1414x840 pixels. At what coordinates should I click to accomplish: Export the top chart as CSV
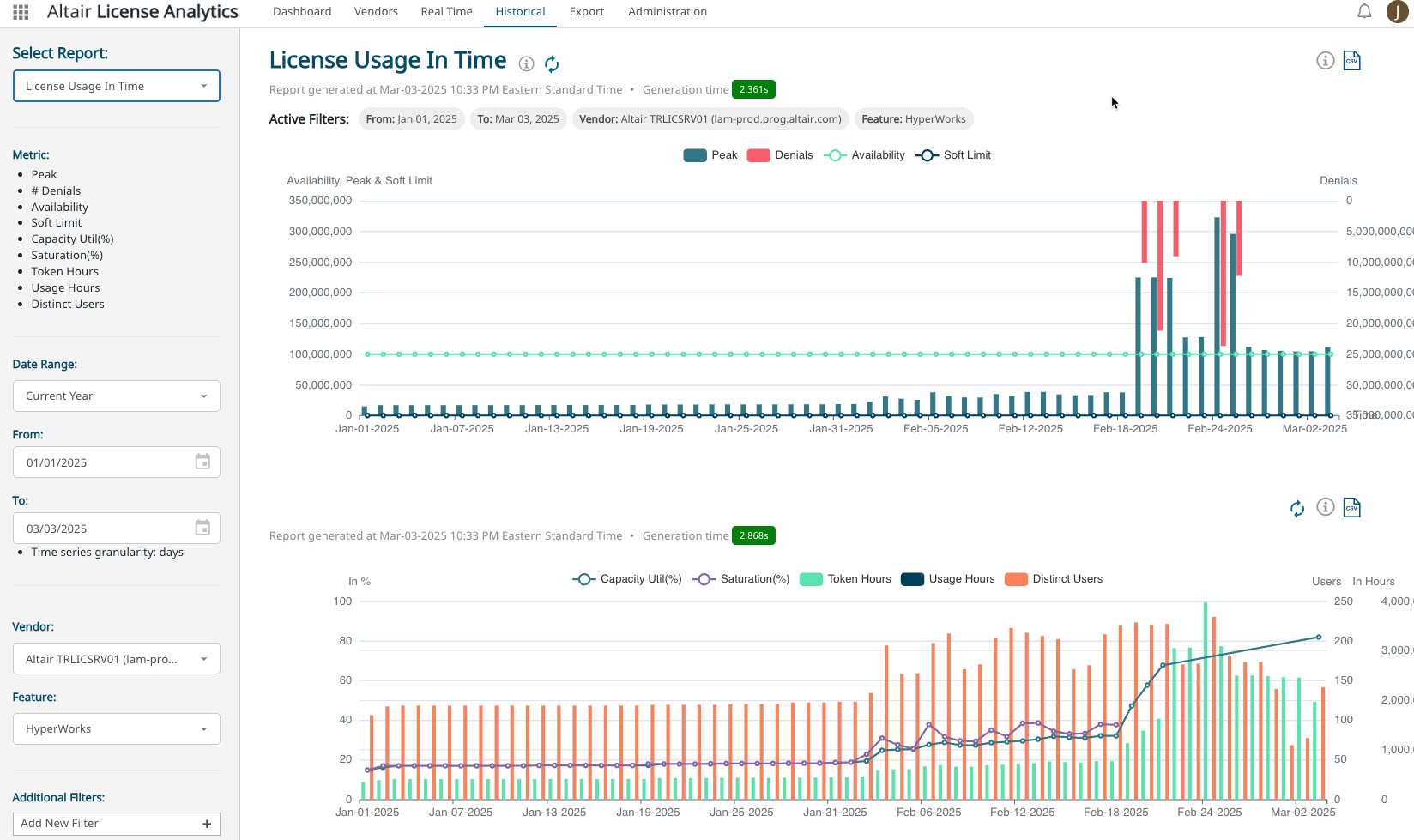[x=1352, y=61]
